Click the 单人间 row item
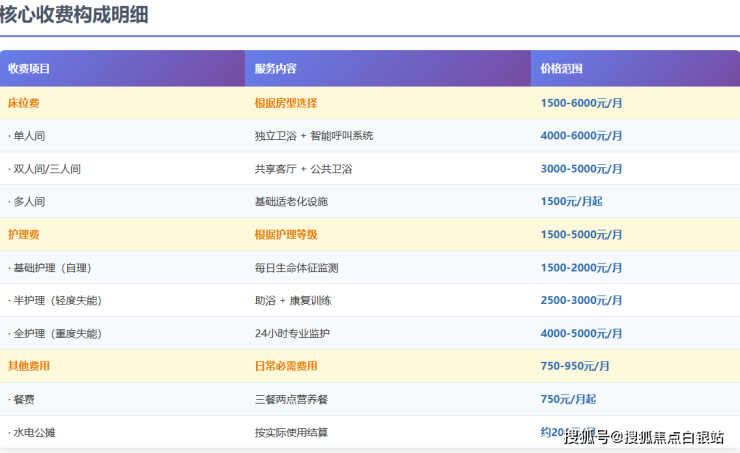Screen dimensions: 740x453 click(x=26, y=136)
